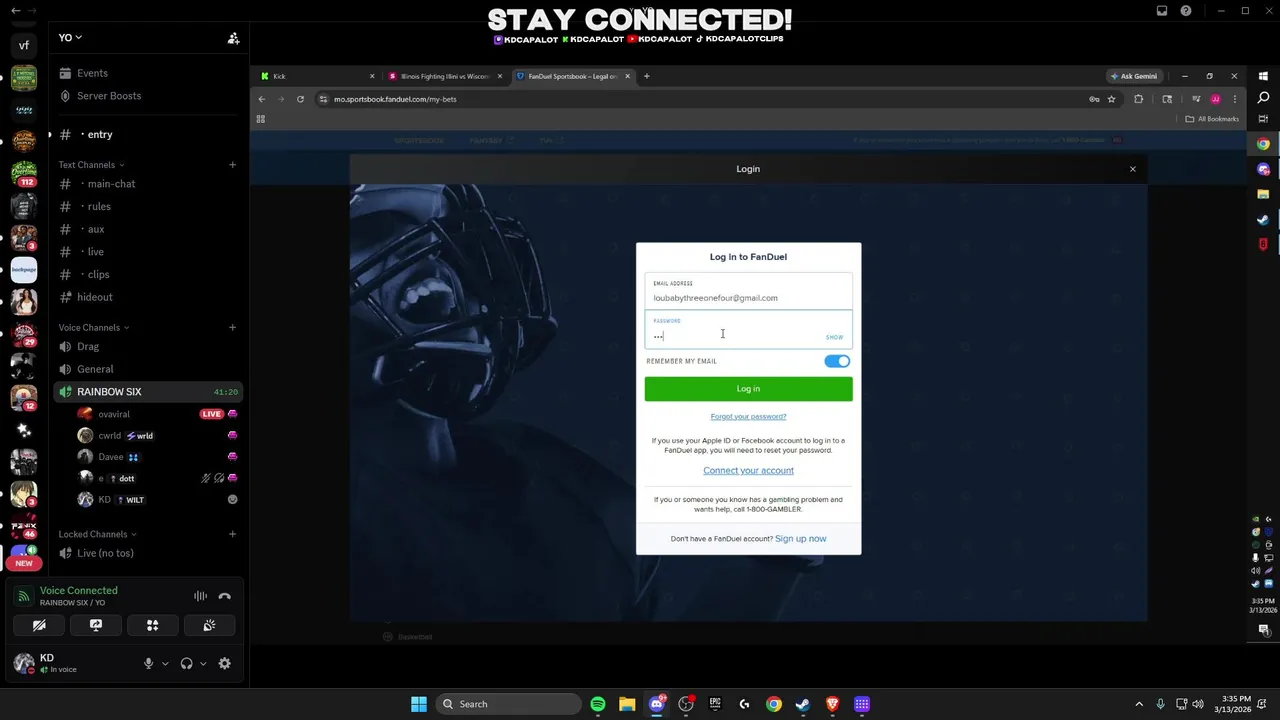The image size is (1280, 720).
Task: Click Forgot your password link
Action: click(x=748, y=416)
